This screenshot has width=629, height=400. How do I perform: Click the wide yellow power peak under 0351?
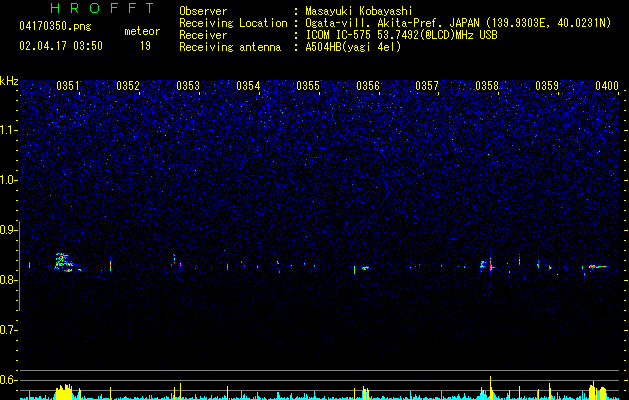[64, 392]
